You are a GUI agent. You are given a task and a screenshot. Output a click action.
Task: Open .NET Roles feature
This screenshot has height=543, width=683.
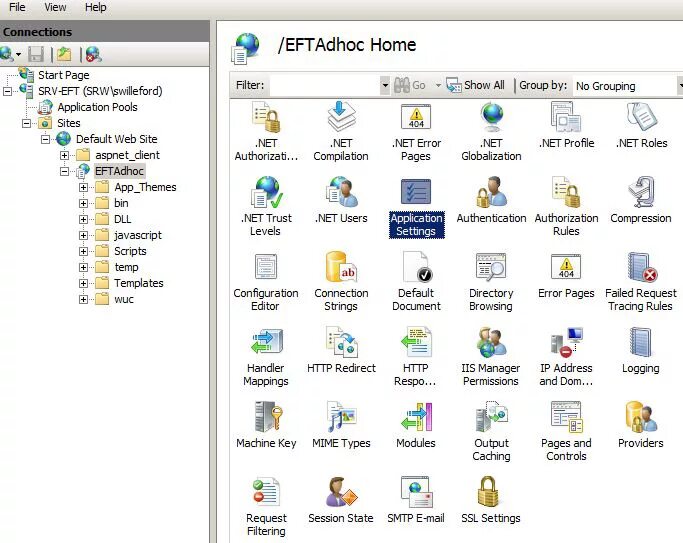641,125
